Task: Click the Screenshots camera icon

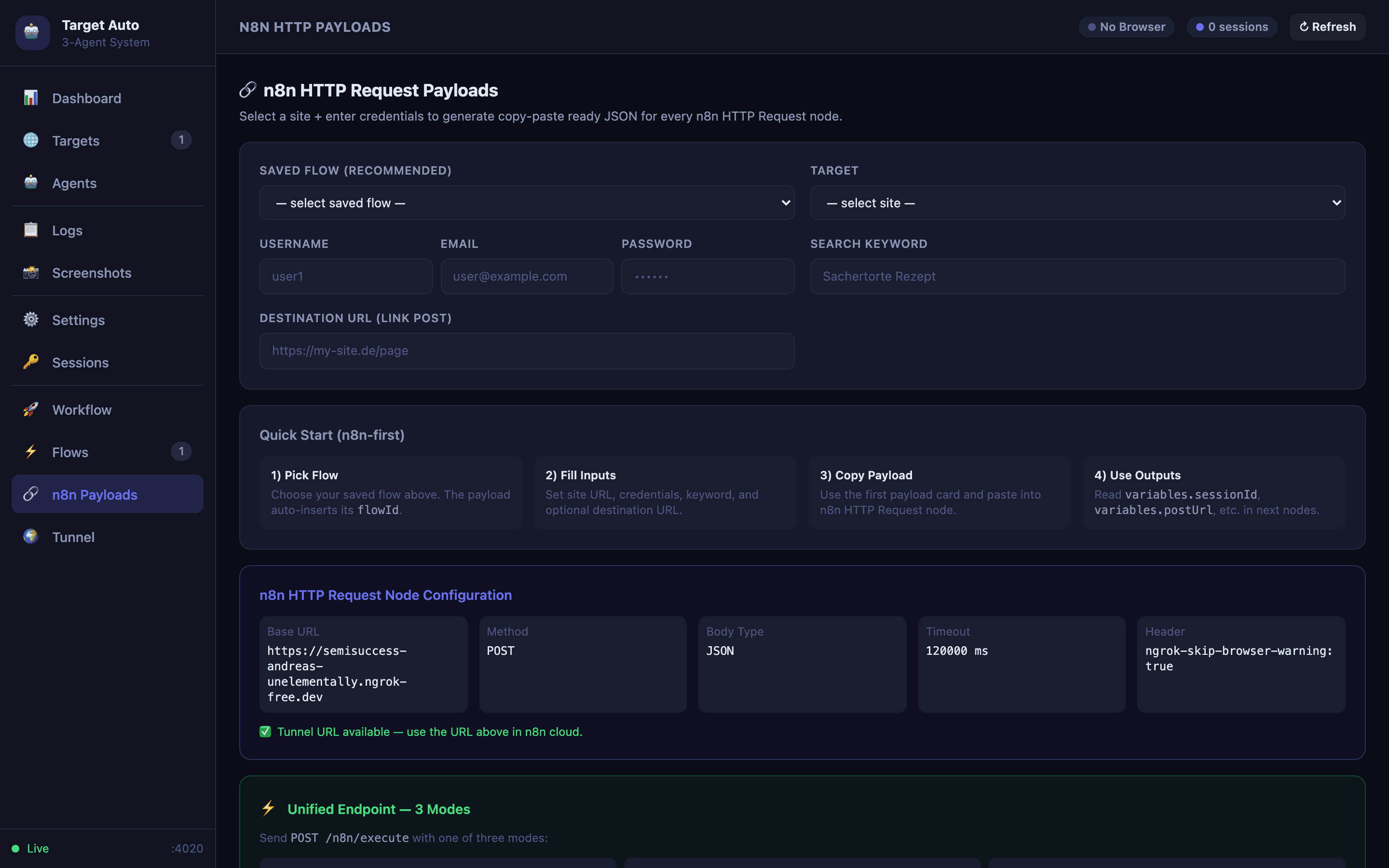Action: (x=31, y=272)
